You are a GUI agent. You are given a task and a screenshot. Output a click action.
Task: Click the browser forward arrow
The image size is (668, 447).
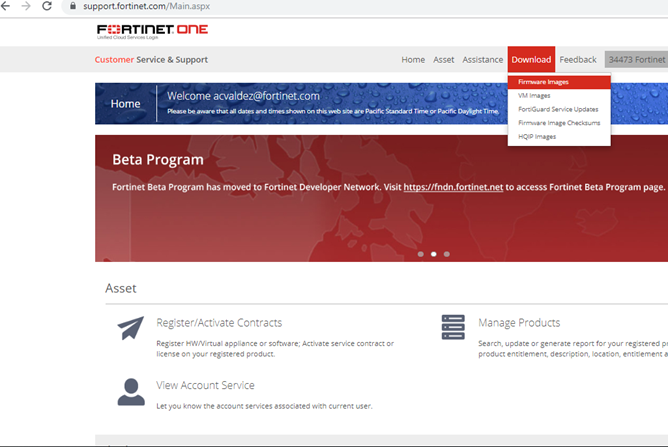point(27,7)
